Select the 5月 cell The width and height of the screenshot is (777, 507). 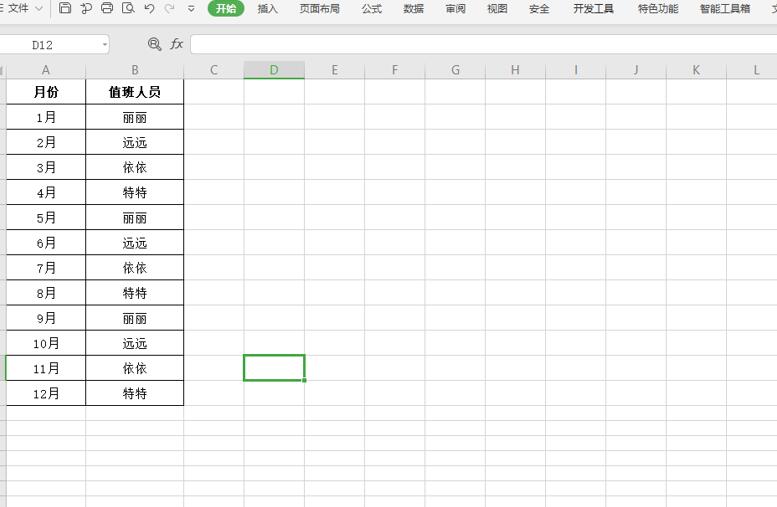(46, 218)
